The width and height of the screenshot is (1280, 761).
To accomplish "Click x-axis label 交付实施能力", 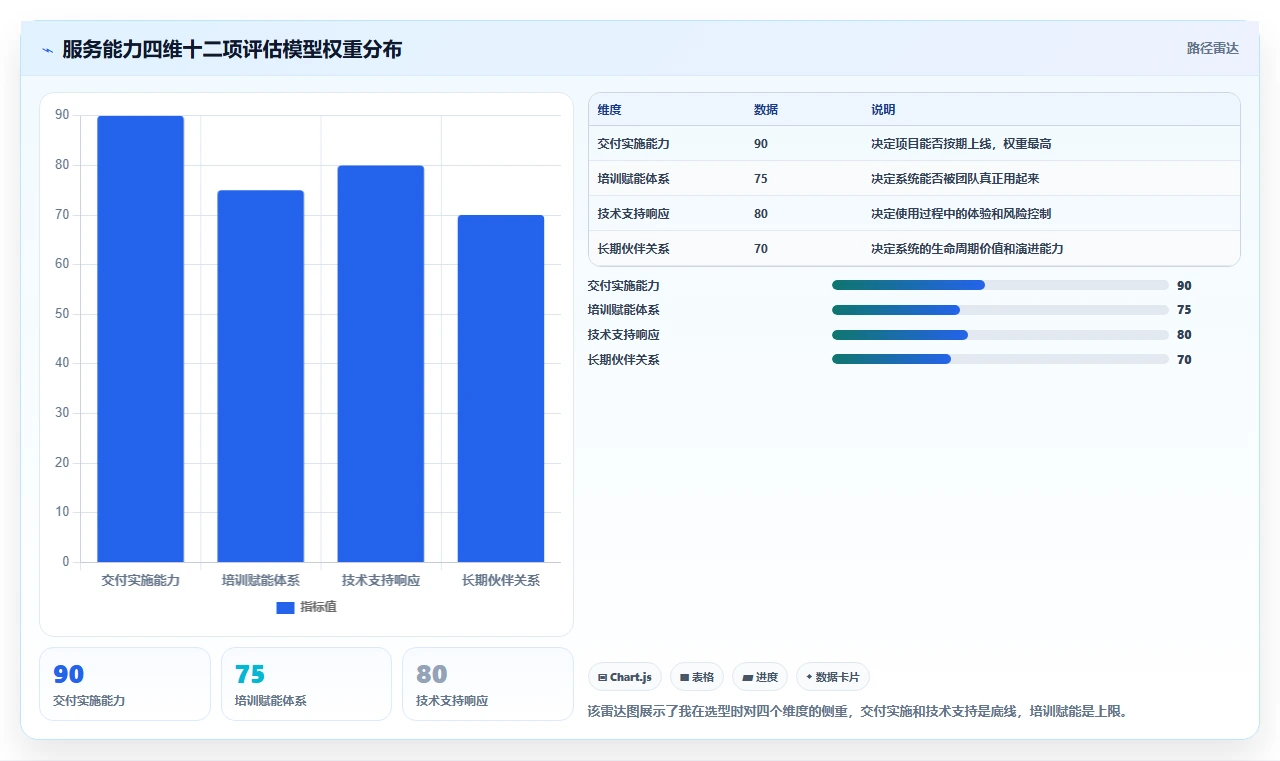I will 140,580.
